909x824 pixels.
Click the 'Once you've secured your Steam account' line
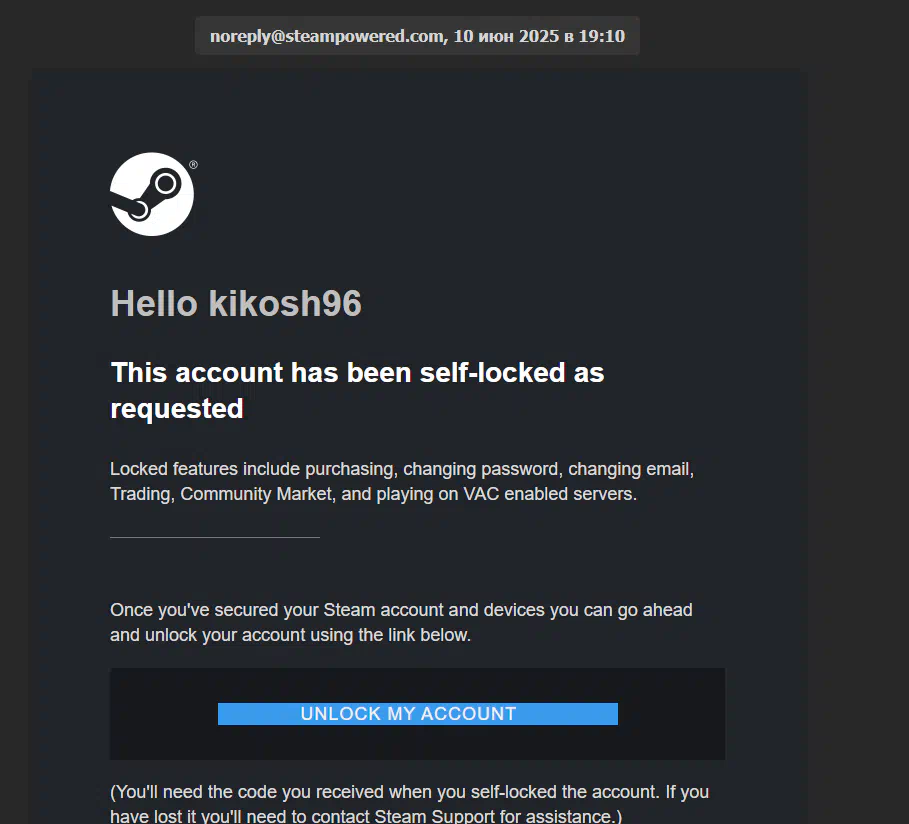point(401,610)
